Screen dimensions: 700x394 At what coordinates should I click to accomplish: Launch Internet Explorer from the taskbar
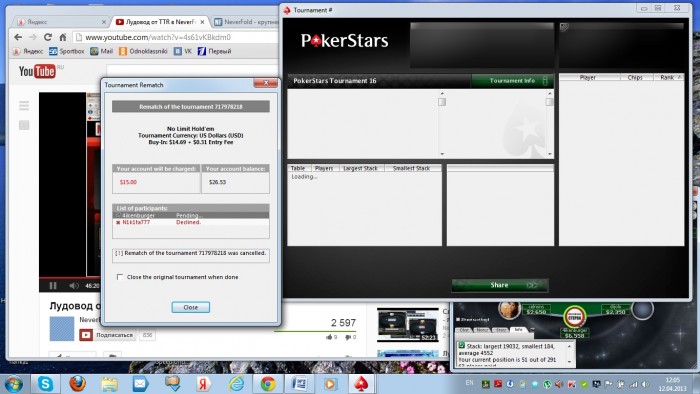click(x=236, y=384)
